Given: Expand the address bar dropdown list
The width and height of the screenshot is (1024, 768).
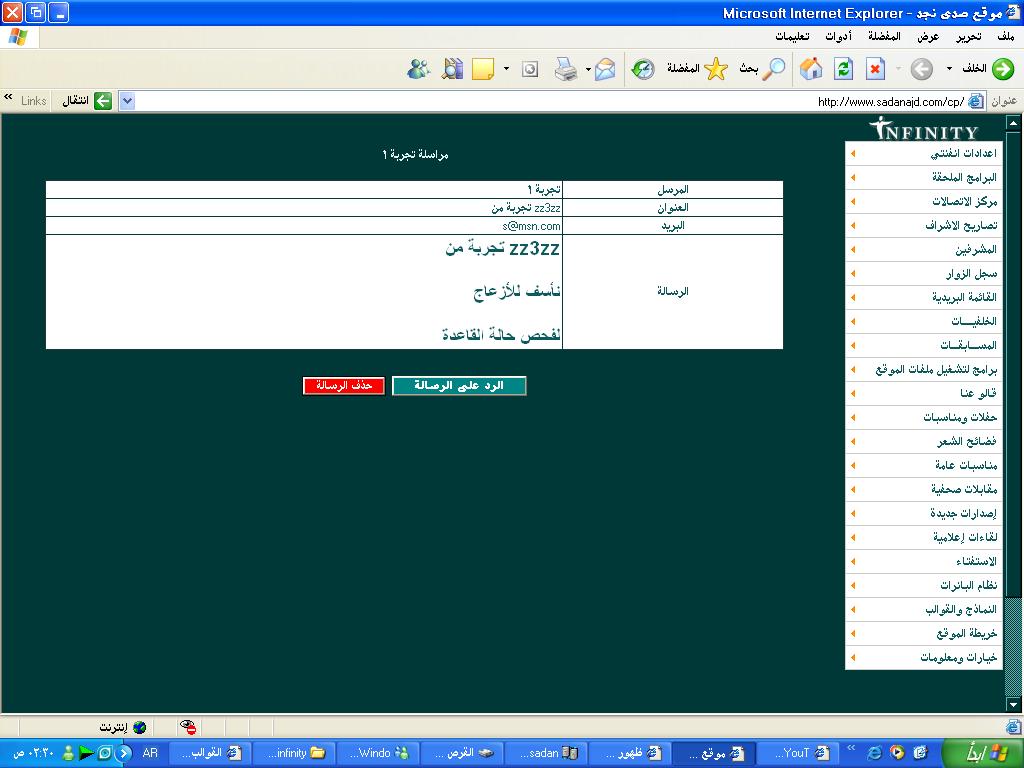Looking at the screenshot, I should [127, 101].
